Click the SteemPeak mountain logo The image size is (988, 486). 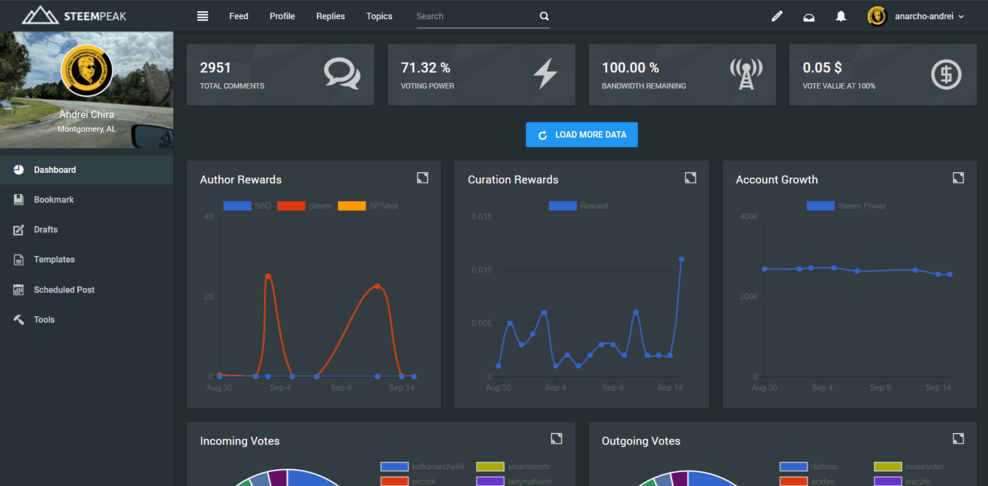tap(40, 15)
